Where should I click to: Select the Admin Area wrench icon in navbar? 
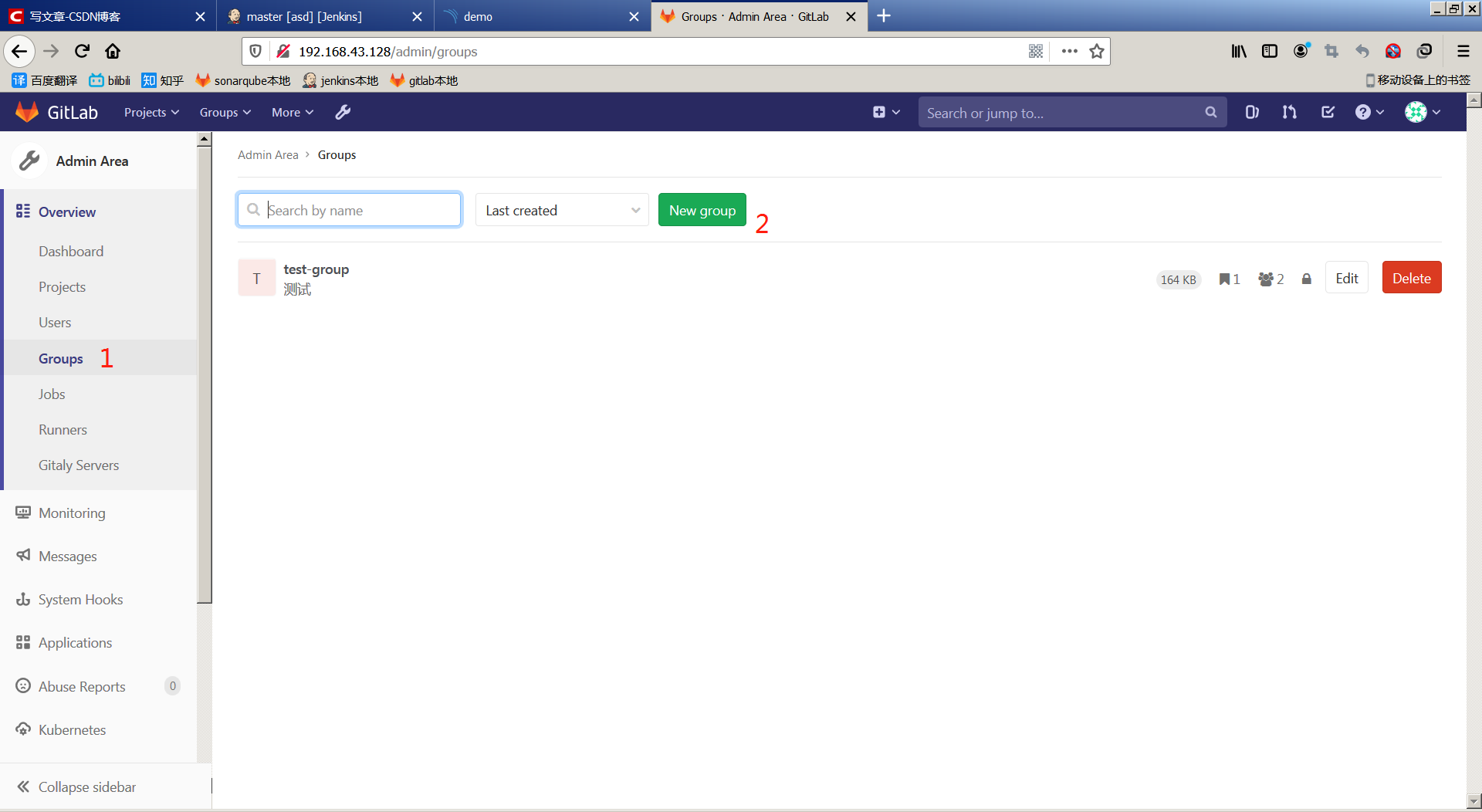point(343,112)
